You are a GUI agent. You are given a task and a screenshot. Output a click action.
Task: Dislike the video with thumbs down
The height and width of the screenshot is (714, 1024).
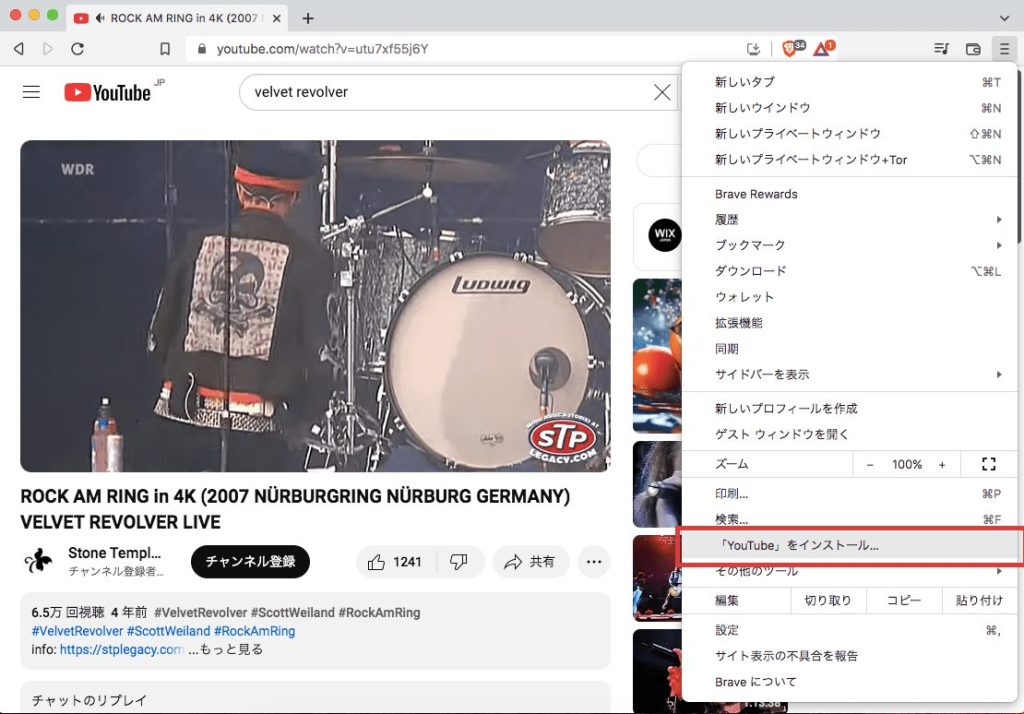point(459,562)
